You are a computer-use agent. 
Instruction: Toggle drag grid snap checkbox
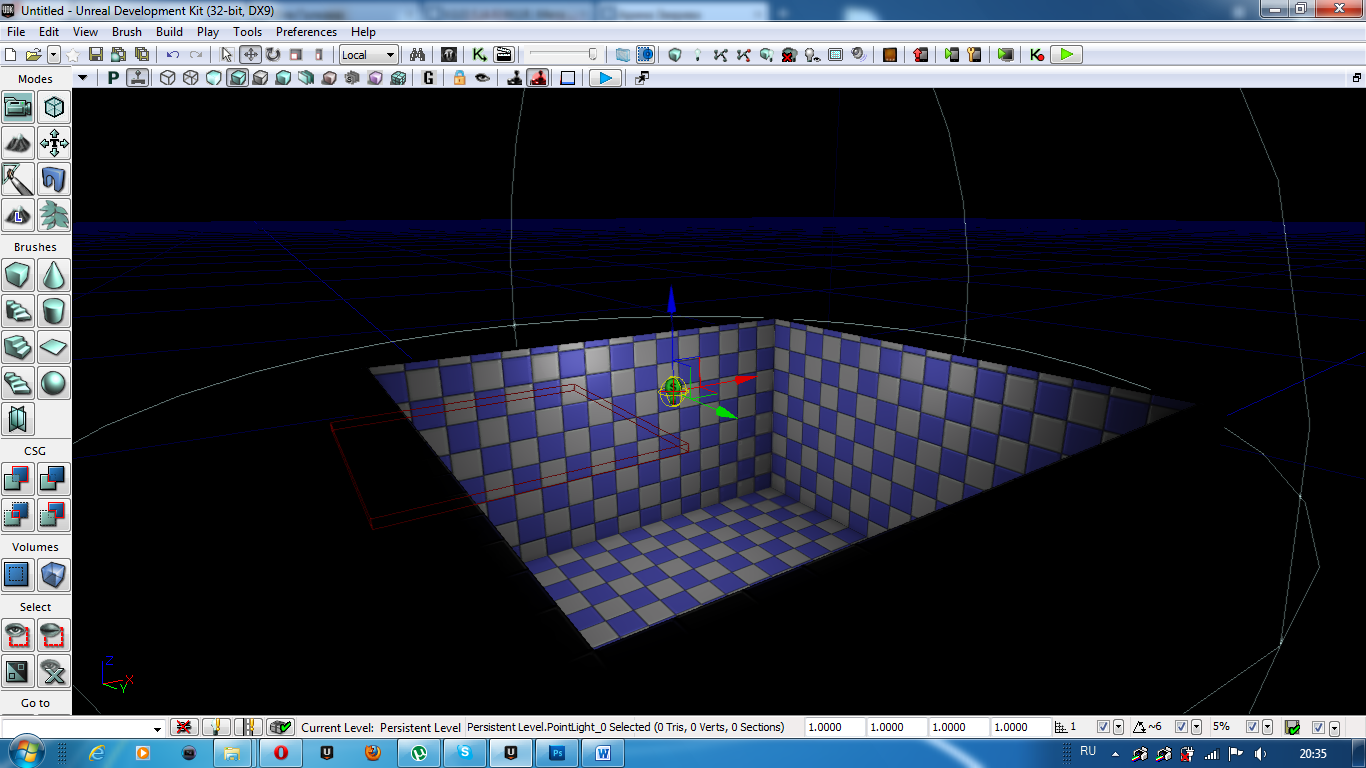[1103, 727]
